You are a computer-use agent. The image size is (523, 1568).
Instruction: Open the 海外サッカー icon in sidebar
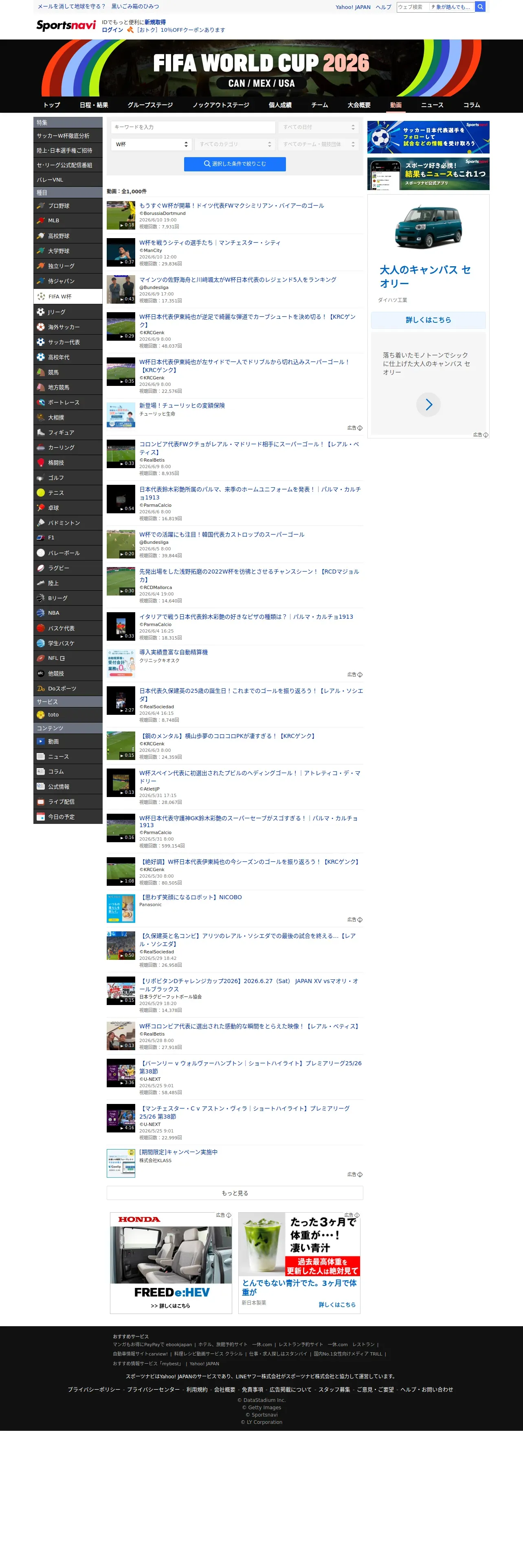pos(41,327)
